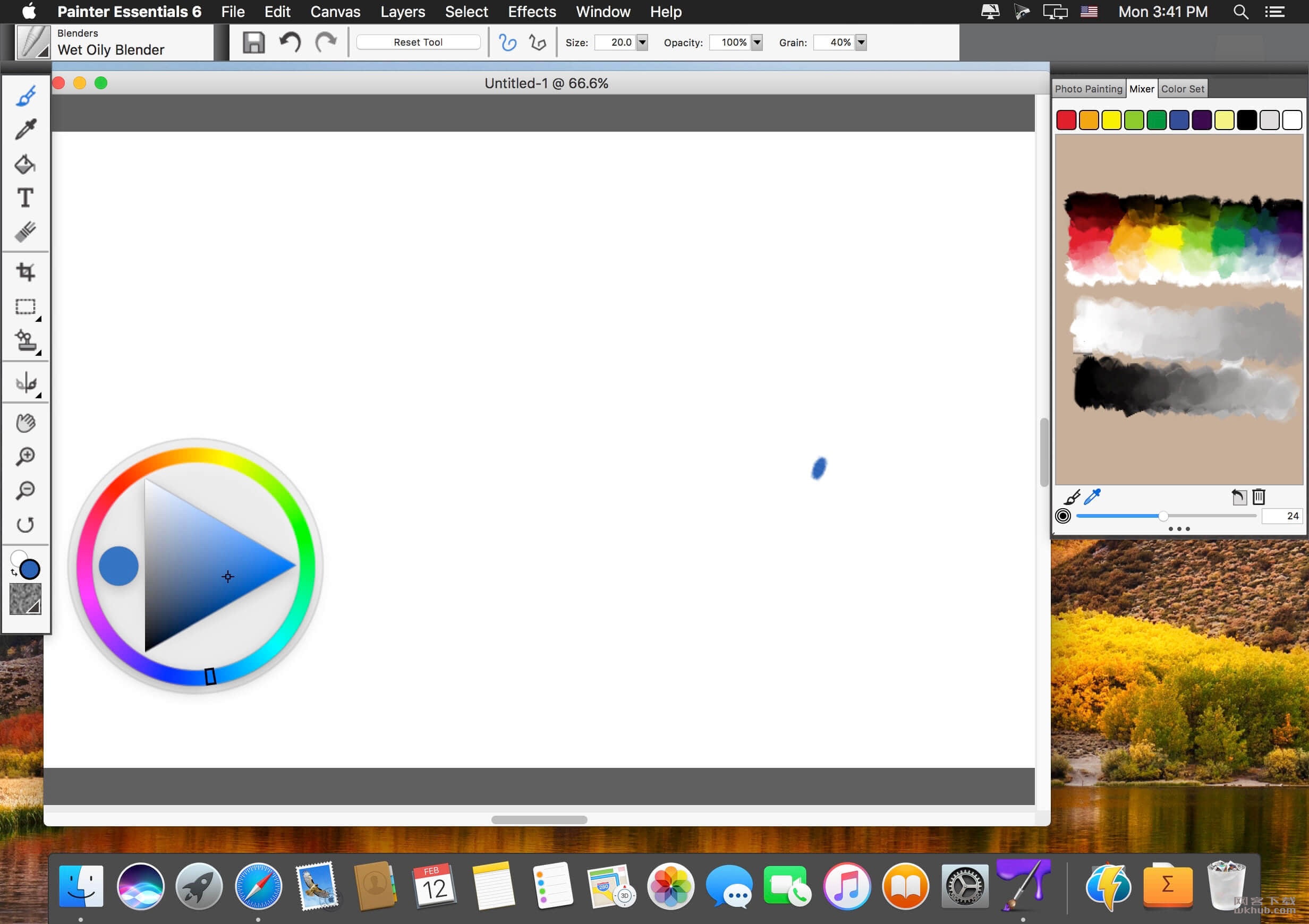
Task: Select the Eraser tool in toolbox
Action: 25,232
